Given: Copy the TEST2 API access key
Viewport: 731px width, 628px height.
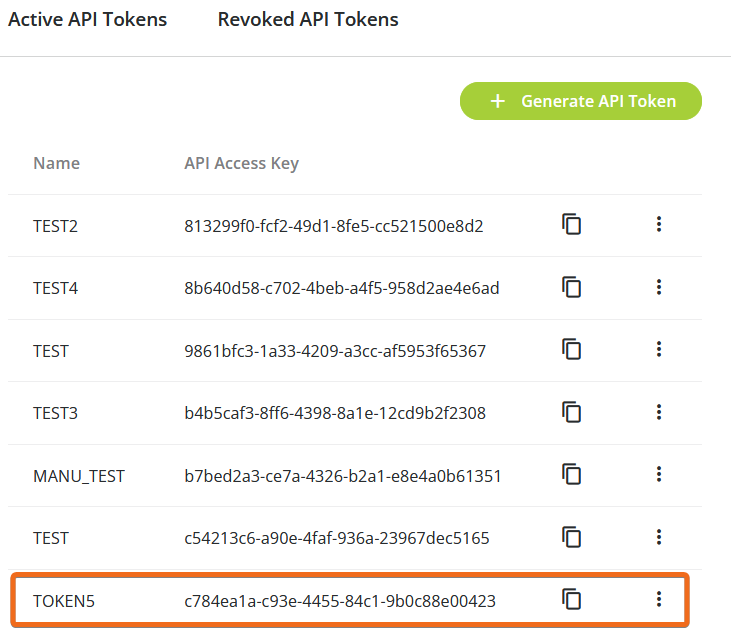Looking at the screenshot, I should (571, 225).
